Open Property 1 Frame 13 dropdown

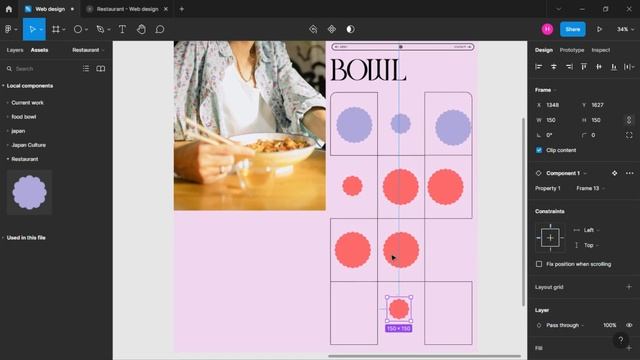point(591,188)
